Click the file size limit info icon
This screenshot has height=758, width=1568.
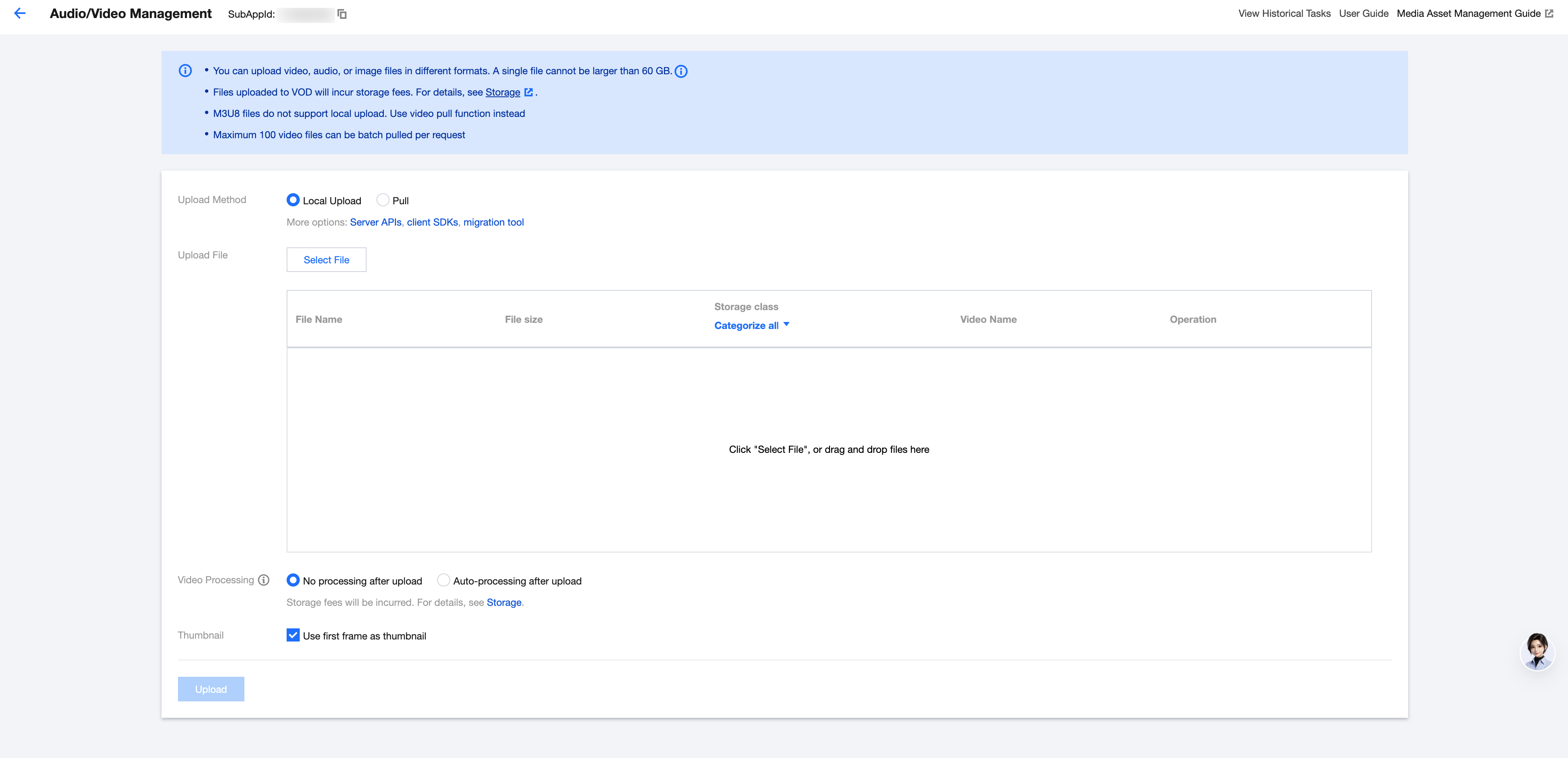[681, 72]
